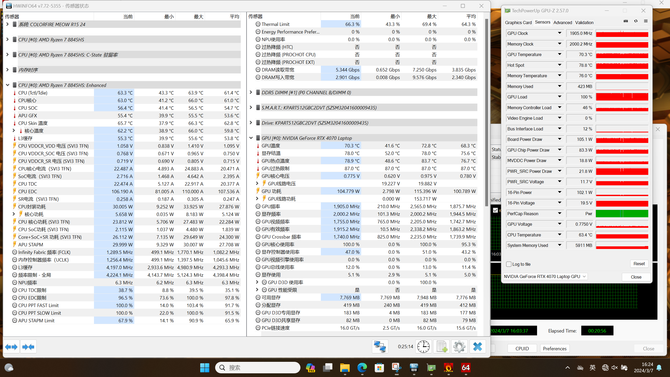Enable Log to file checkbox in GPU-Z
670x377 pixels.
coord(509,264)
